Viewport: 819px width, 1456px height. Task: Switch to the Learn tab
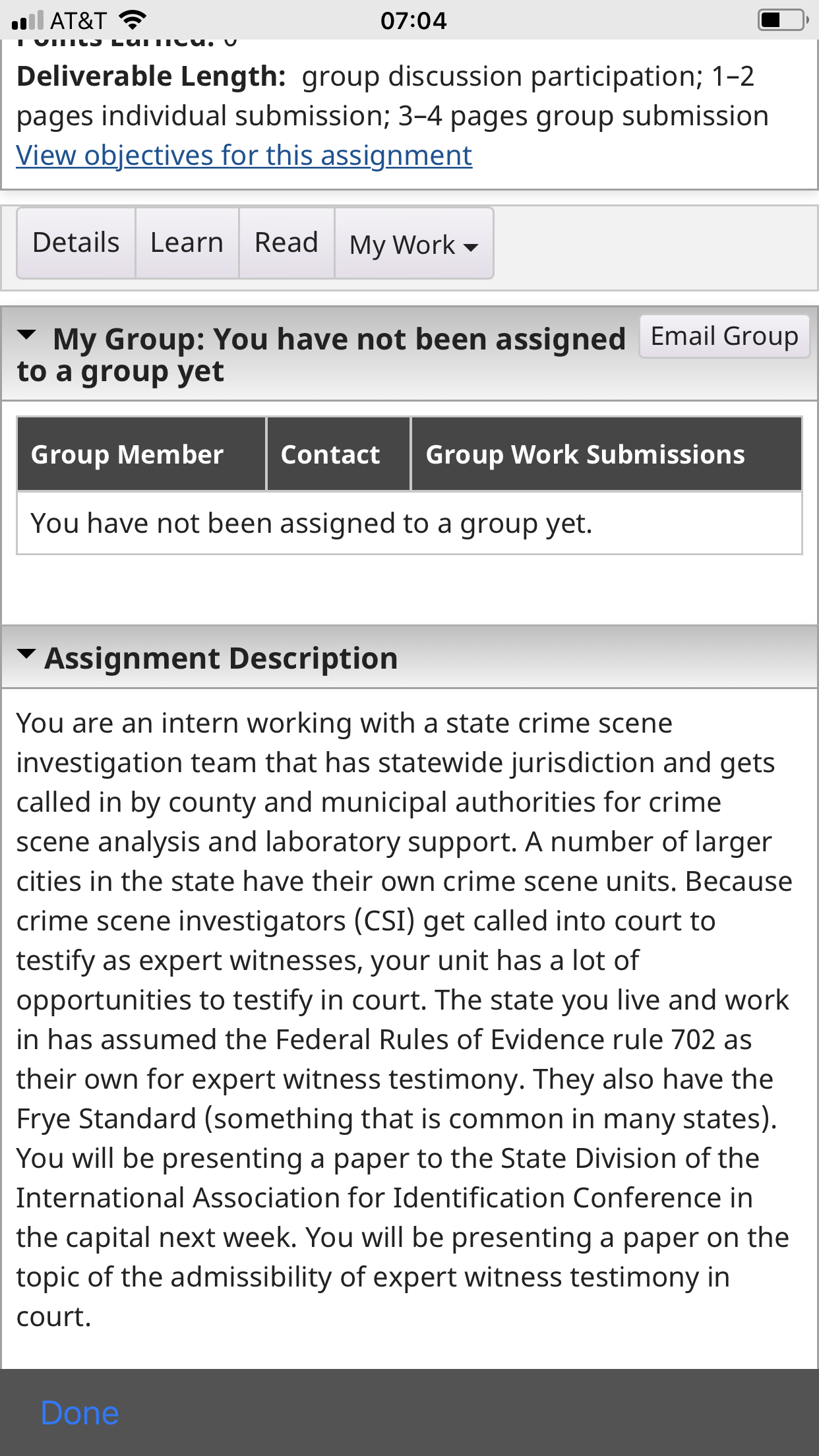click(x=187, y=243)
